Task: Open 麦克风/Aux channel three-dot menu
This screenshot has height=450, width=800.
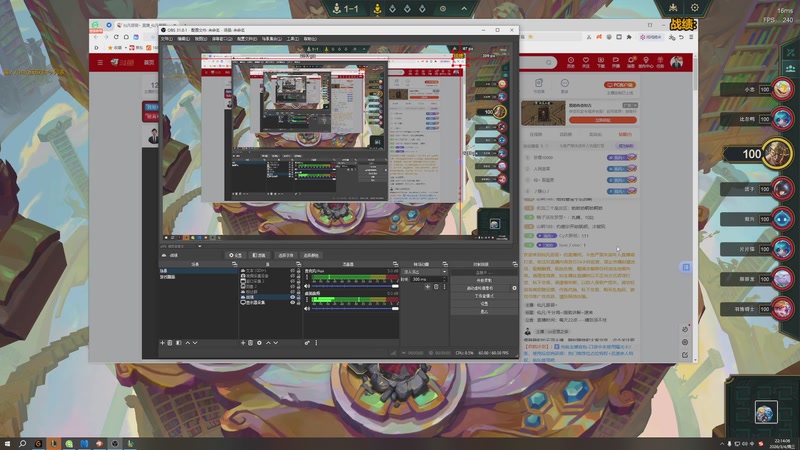Action: (307, 277)
